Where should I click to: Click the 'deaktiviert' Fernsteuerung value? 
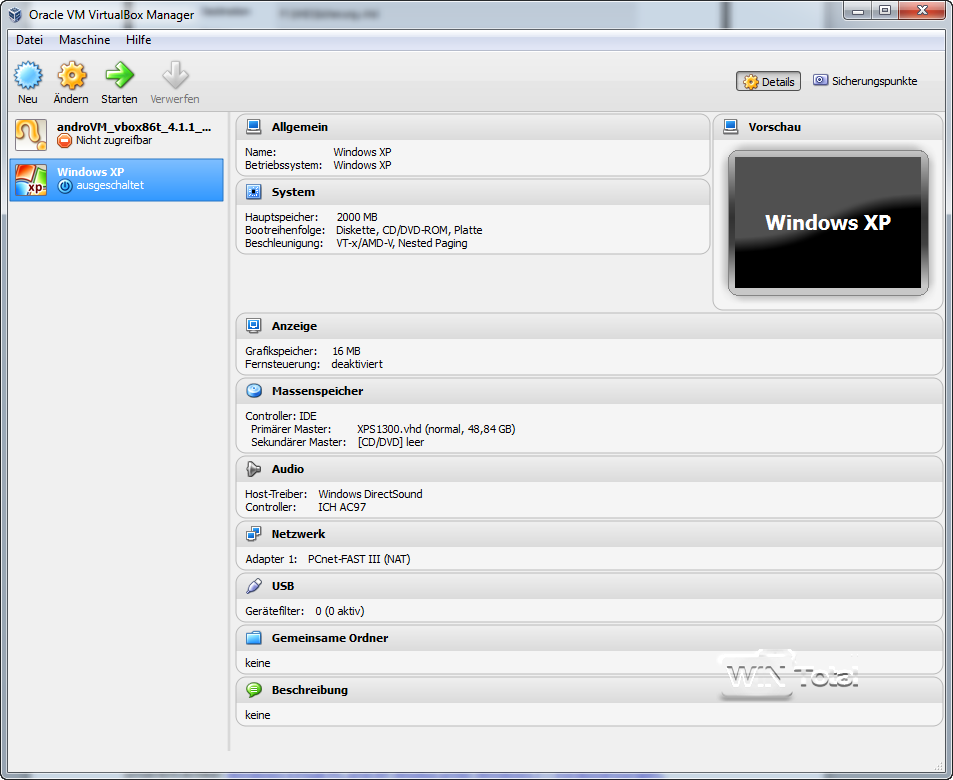click(357, 364)
